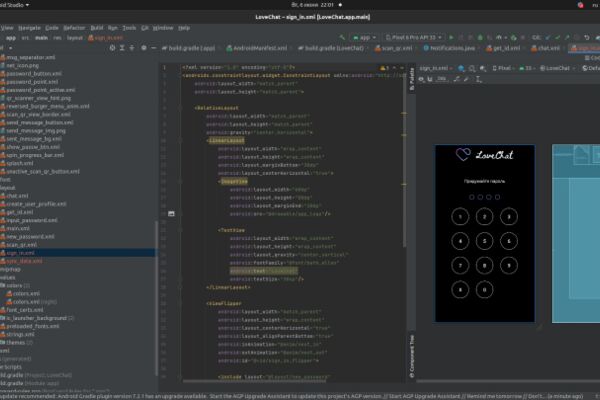Click the gutter image icon beside the ImageView
Viewport: 600px width, 400px height.
171,214
